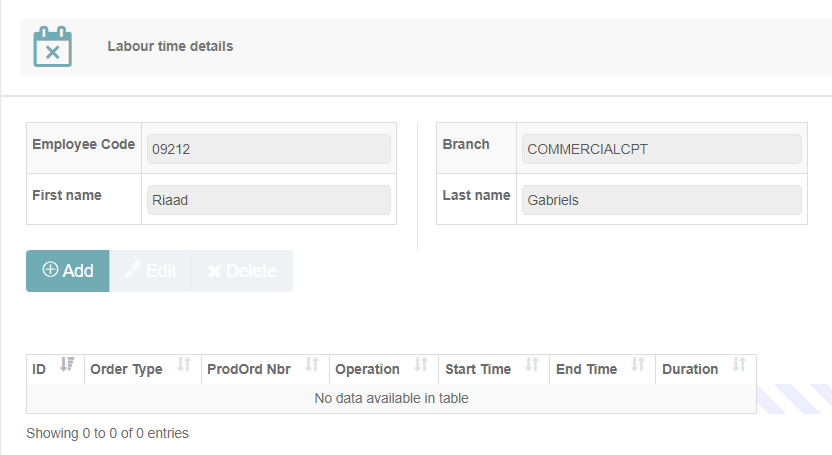This screenshot has height=455, width=832.
Task: Focus the Branch field COMMERCIALCPT
Action: 661,149
